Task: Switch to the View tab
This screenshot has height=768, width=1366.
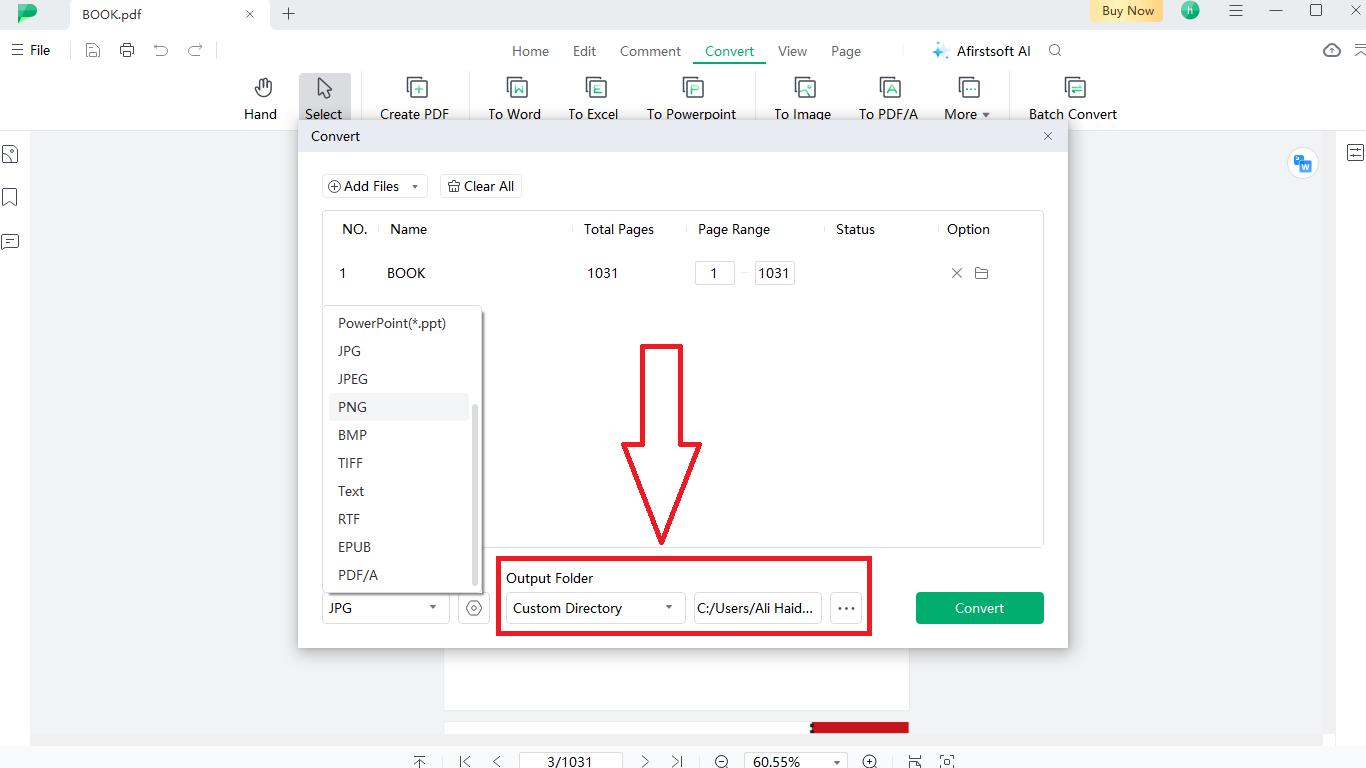Action: coord(792,51)
